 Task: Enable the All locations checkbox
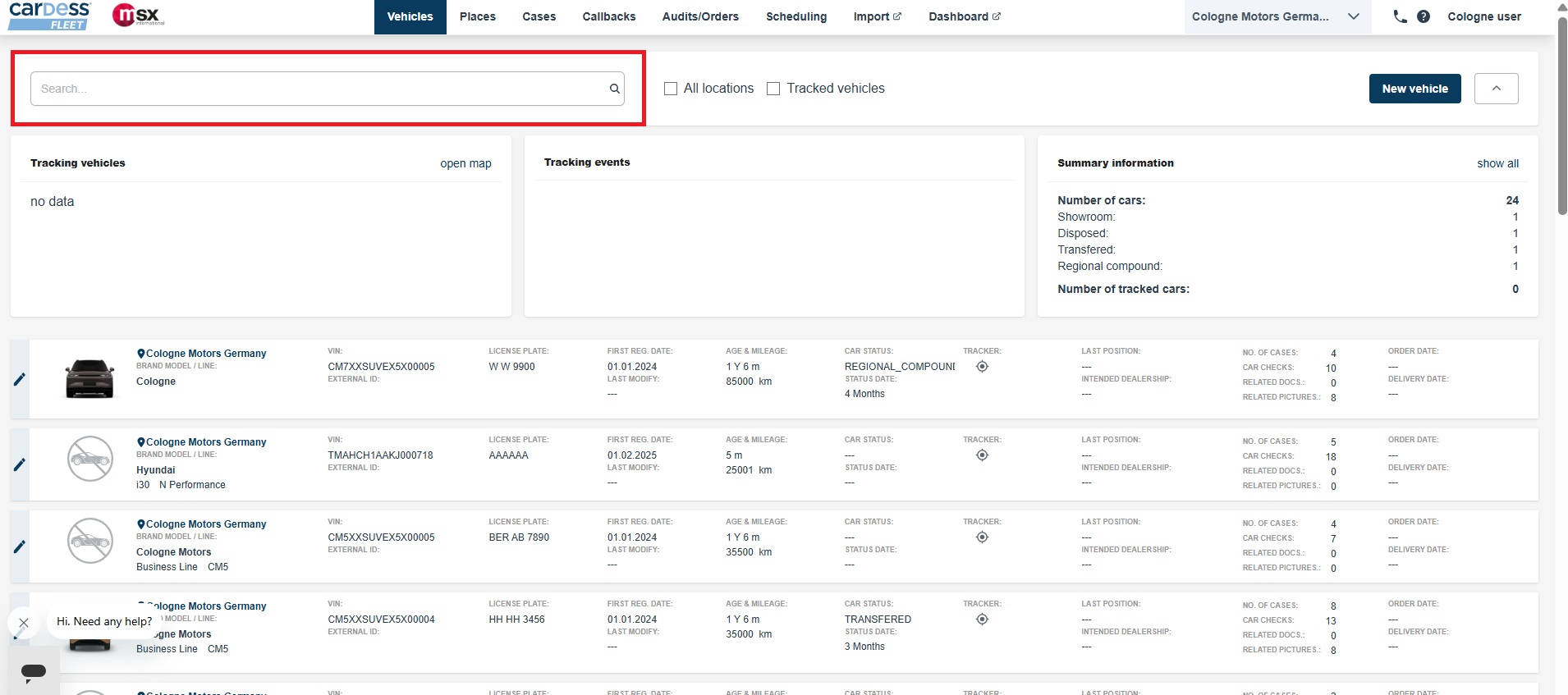pyautogui.click(x=671, y=89)
